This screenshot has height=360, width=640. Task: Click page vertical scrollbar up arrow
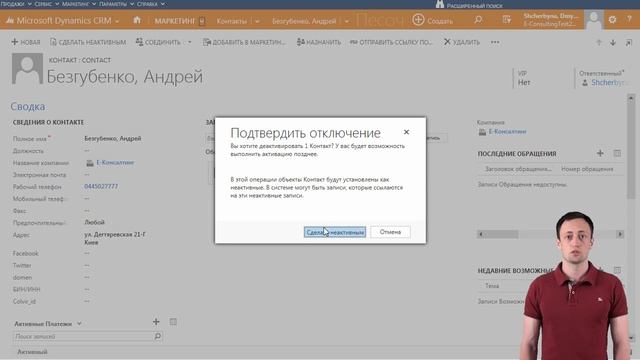pos(631,98)
